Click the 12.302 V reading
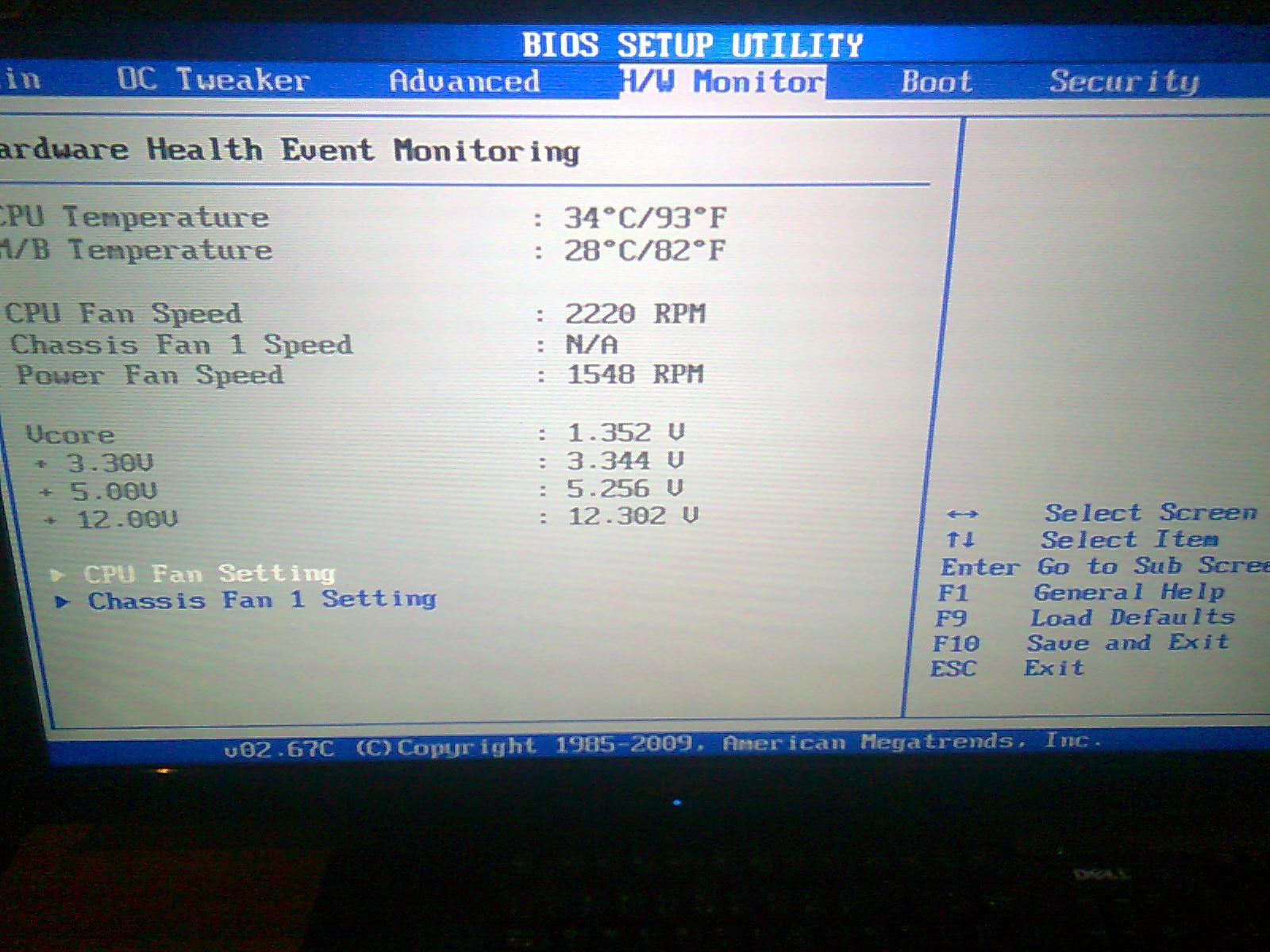1270x952 pixels. click(x=633, y=516)
